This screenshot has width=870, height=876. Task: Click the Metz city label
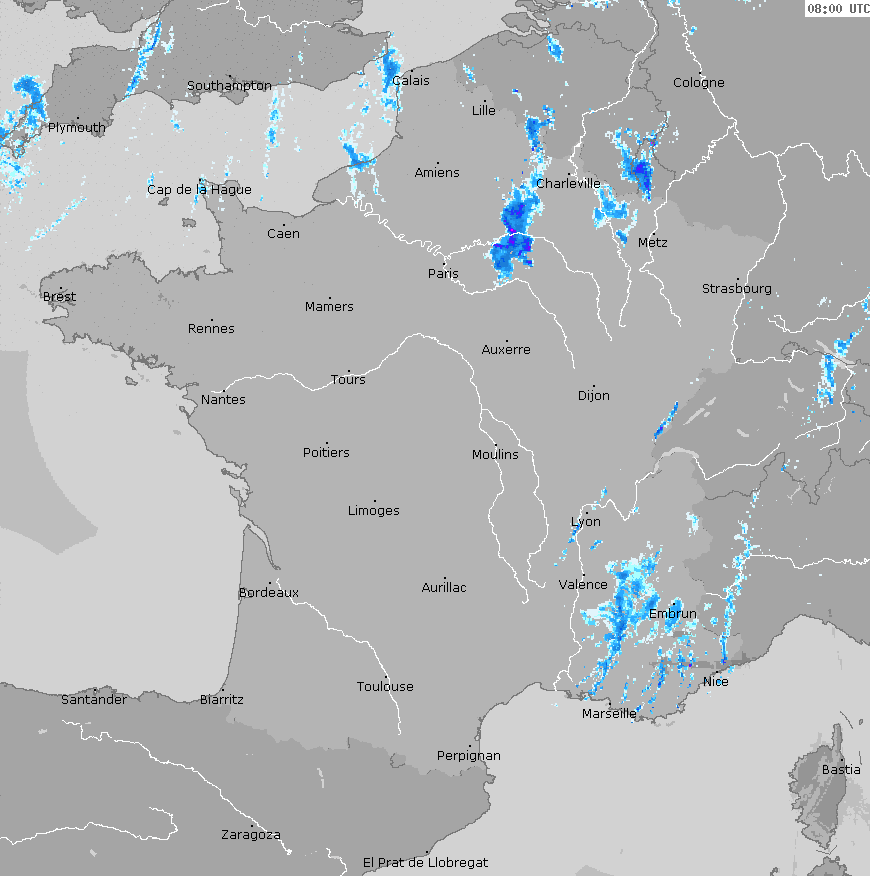click(653, 243)
